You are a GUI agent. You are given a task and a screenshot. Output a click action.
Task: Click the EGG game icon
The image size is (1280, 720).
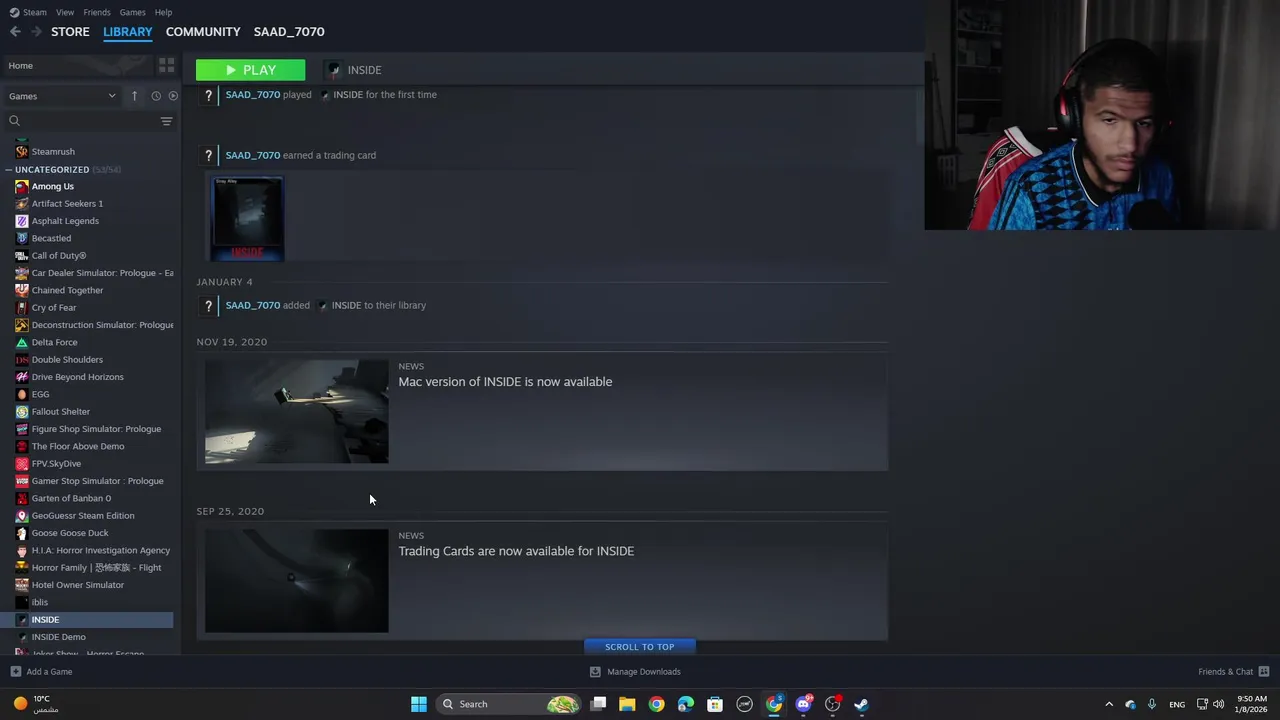(22, 394)
